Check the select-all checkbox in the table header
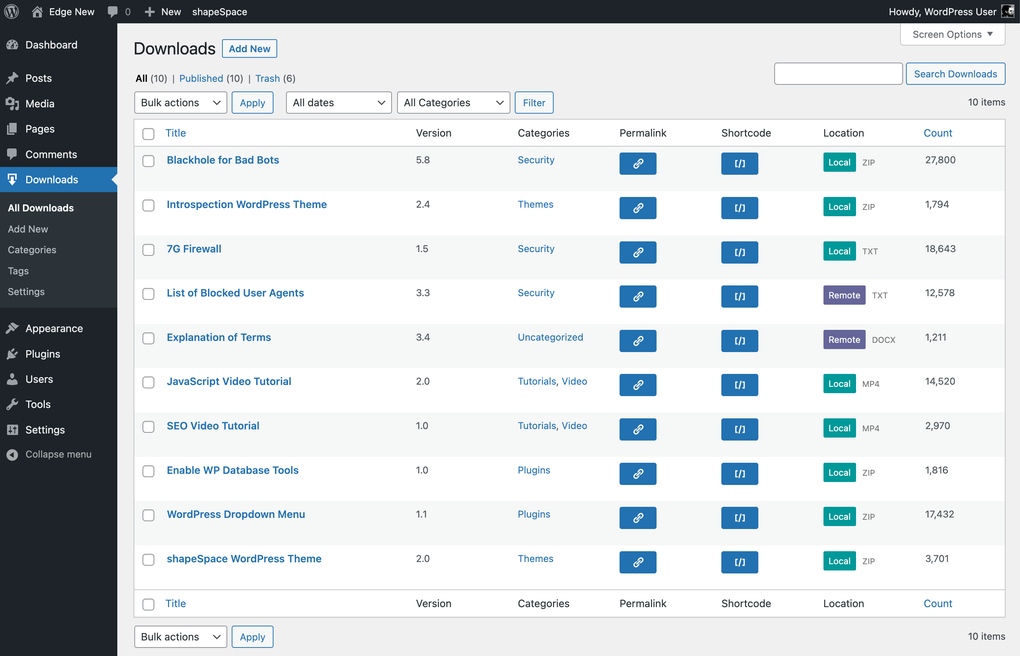Image resolution: width=1020 pixels, height=656 pixels. [148, 133]
